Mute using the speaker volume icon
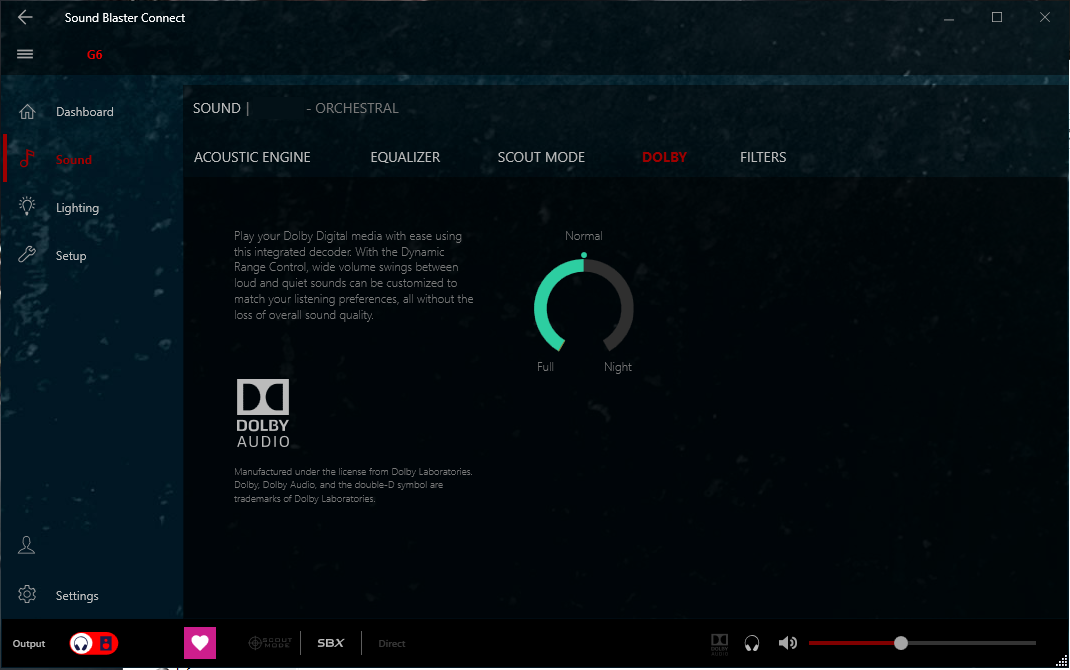 pos(787,643)
